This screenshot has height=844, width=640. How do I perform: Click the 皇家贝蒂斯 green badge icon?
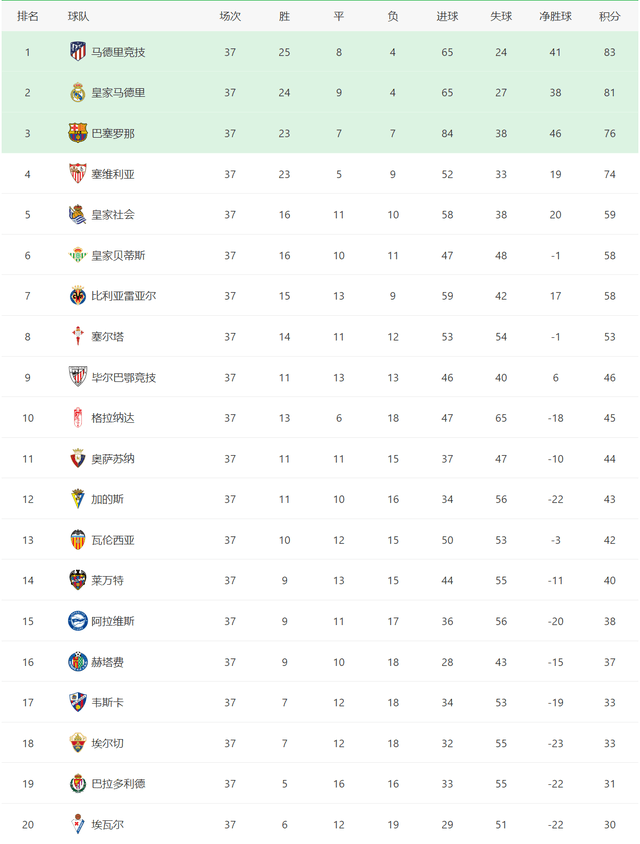[78, 255]
